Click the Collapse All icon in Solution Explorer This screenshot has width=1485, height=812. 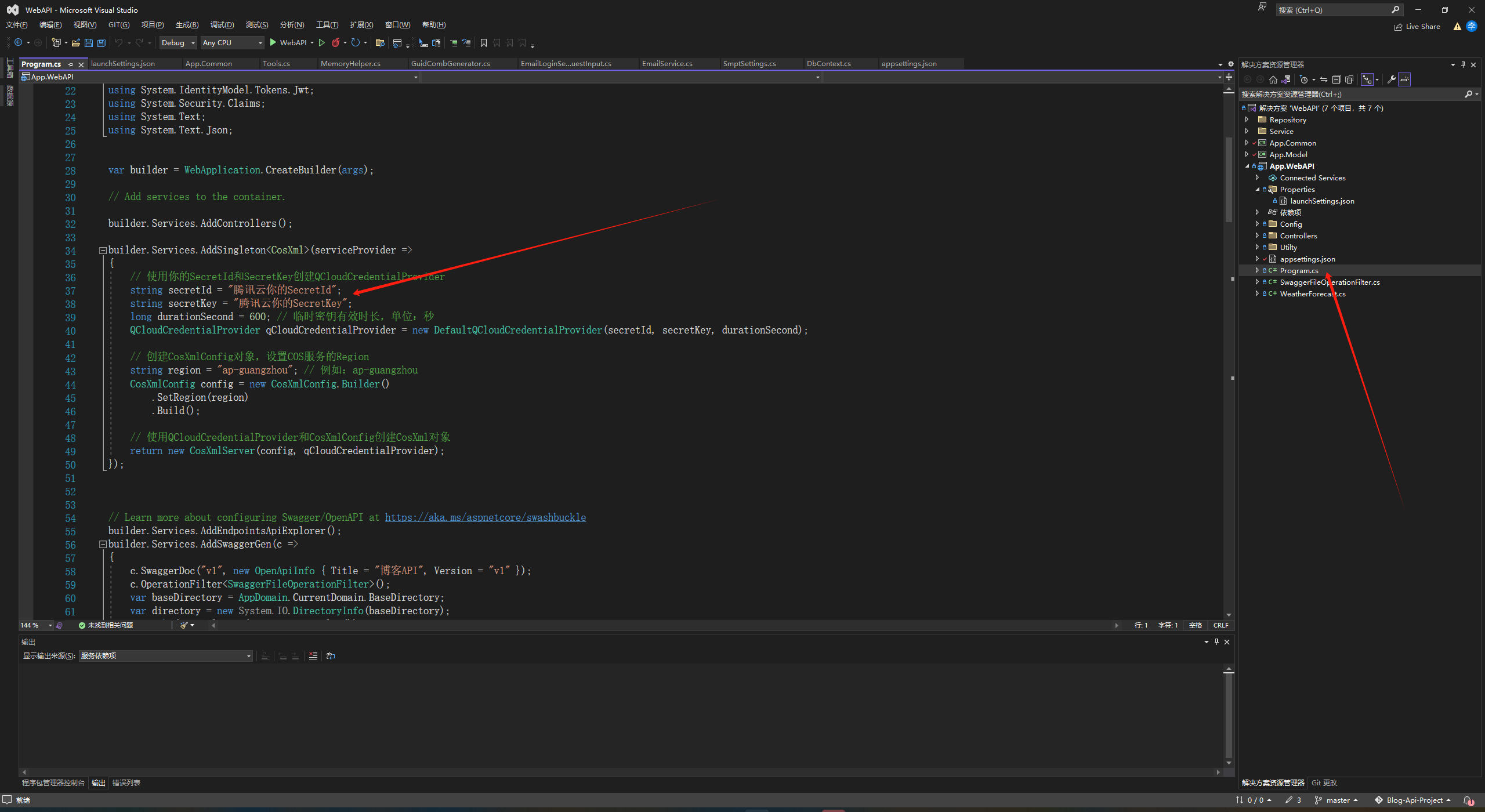click(1336, 79)
